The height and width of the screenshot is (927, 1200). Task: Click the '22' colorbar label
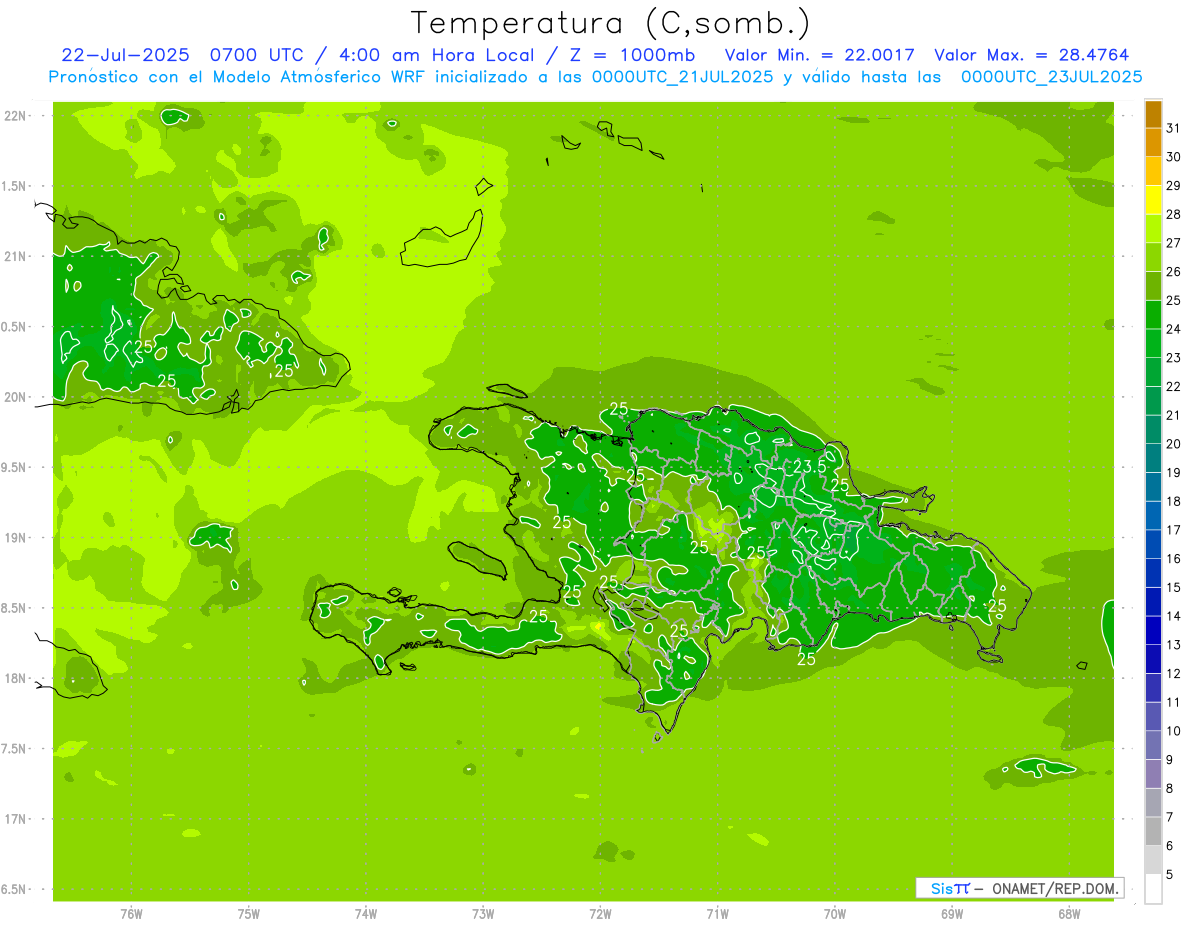tap(1173, 386)
